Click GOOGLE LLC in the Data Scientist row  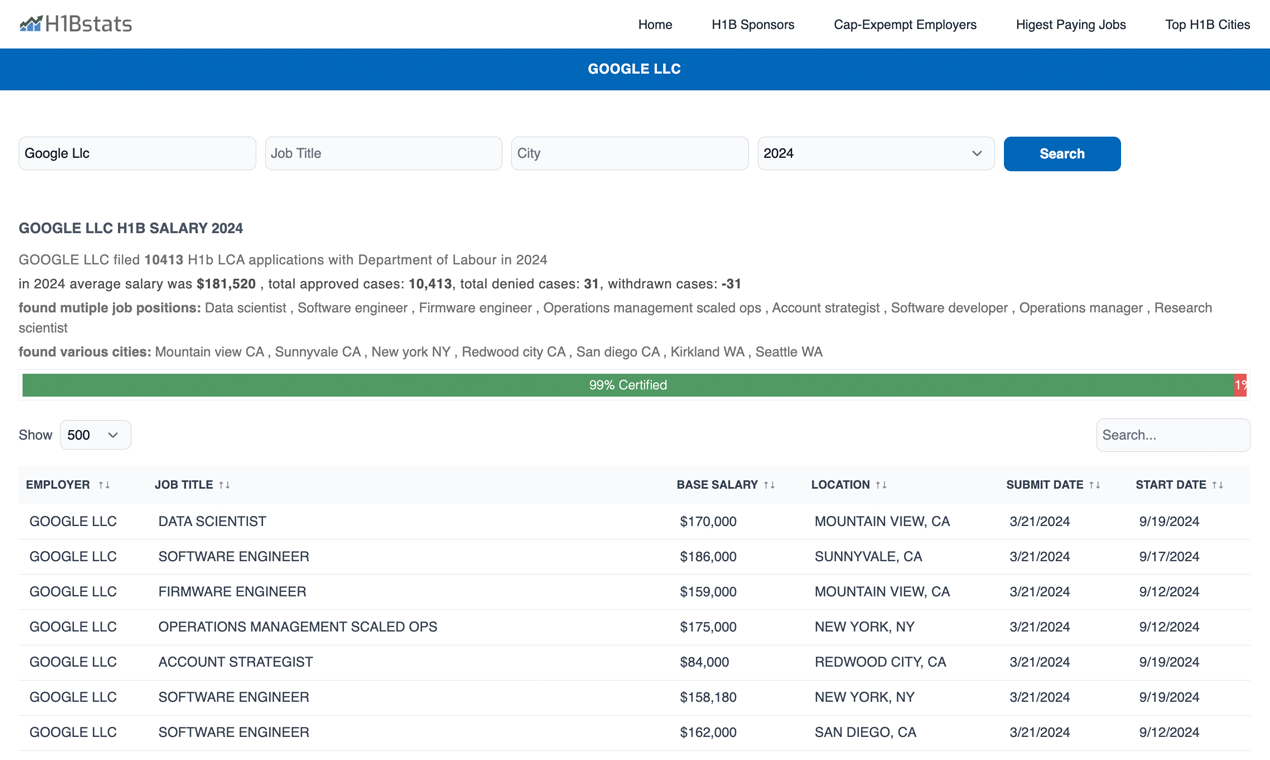point(73,522)
